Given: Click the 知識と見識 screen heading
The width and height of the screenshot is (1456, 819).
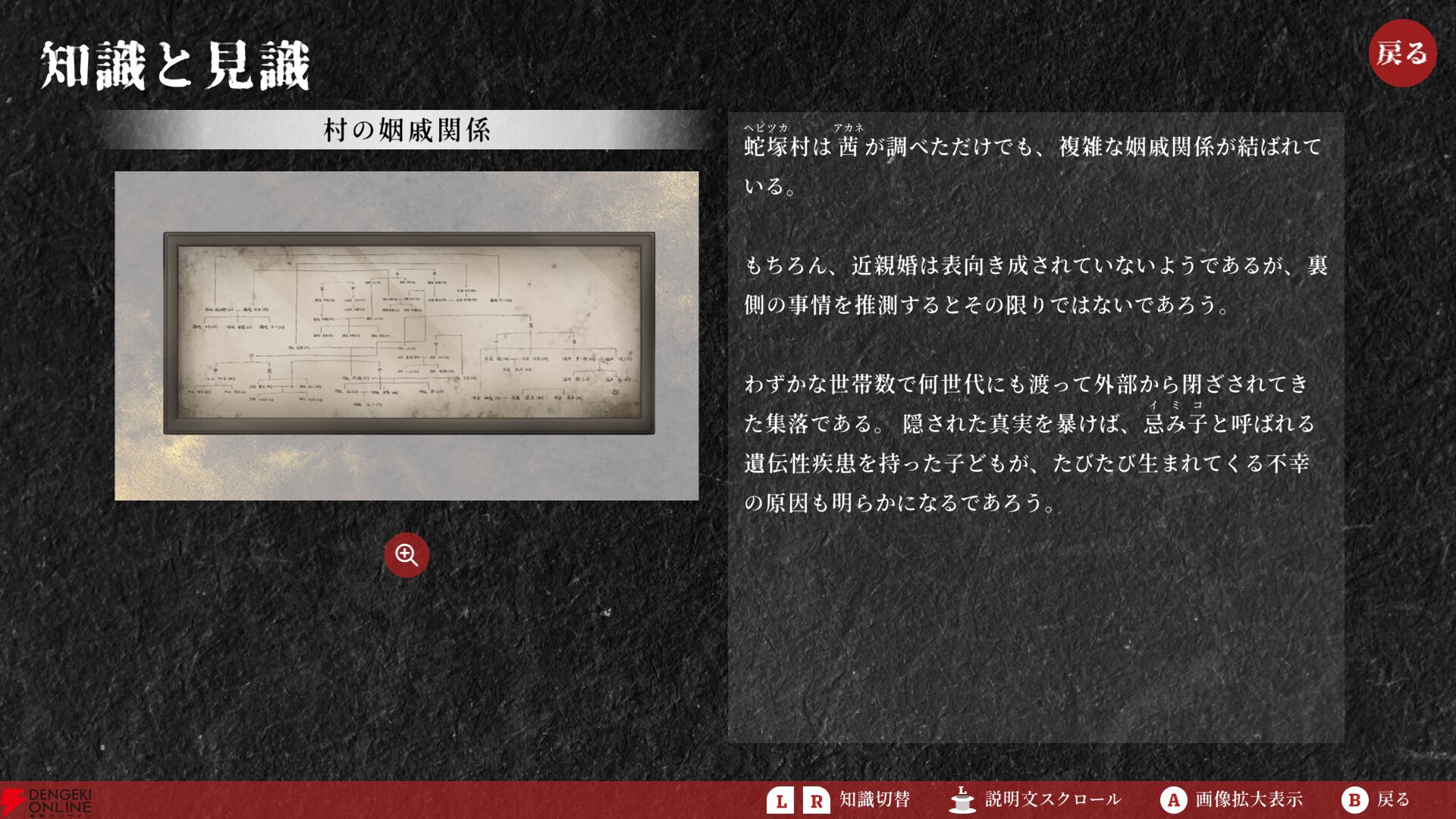Looking at the screenshot, I should click(x=175, y=66).
